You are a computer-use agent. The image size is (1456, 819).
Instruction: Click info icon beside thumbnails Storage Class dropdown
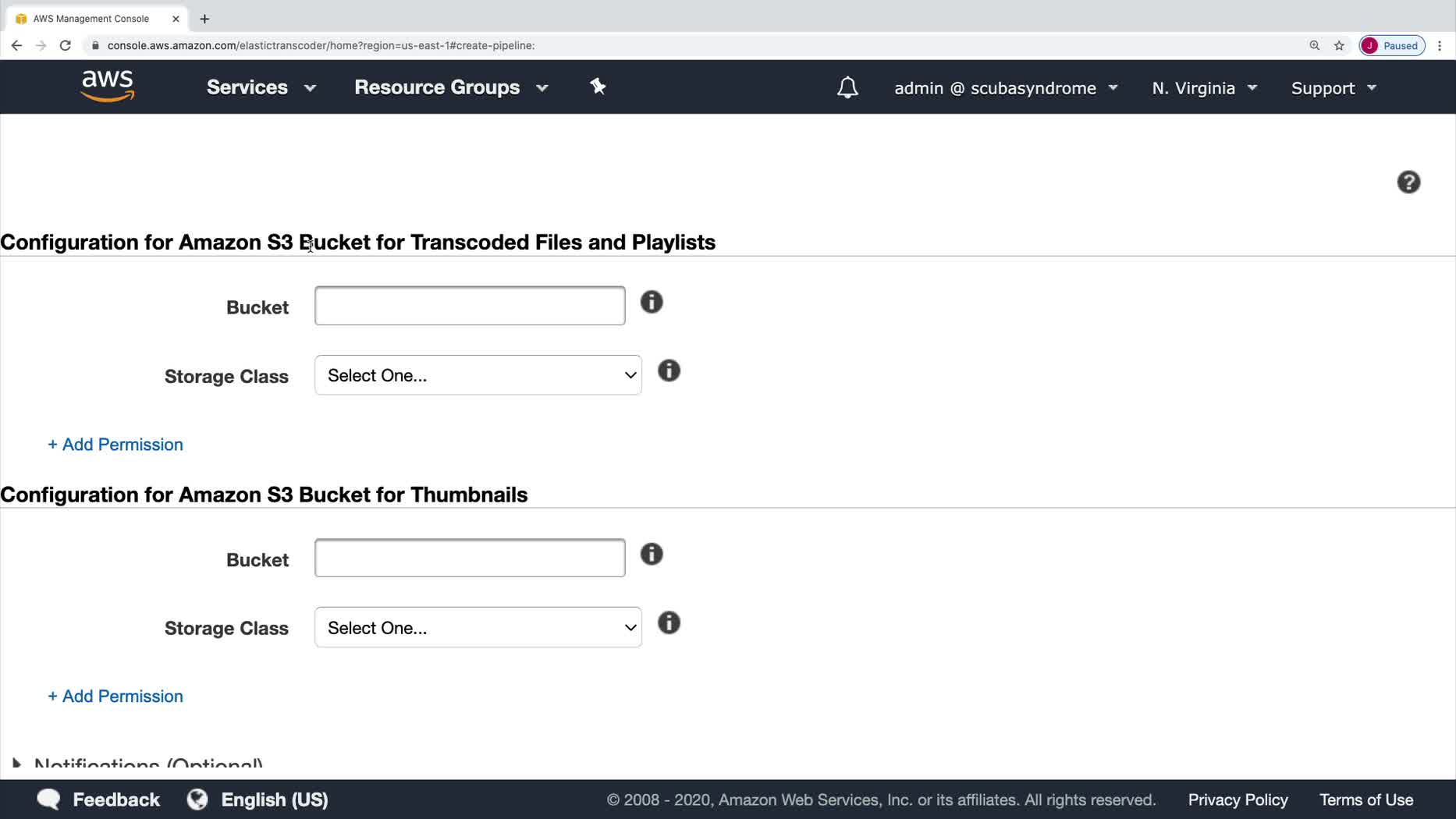coord(669,622)
